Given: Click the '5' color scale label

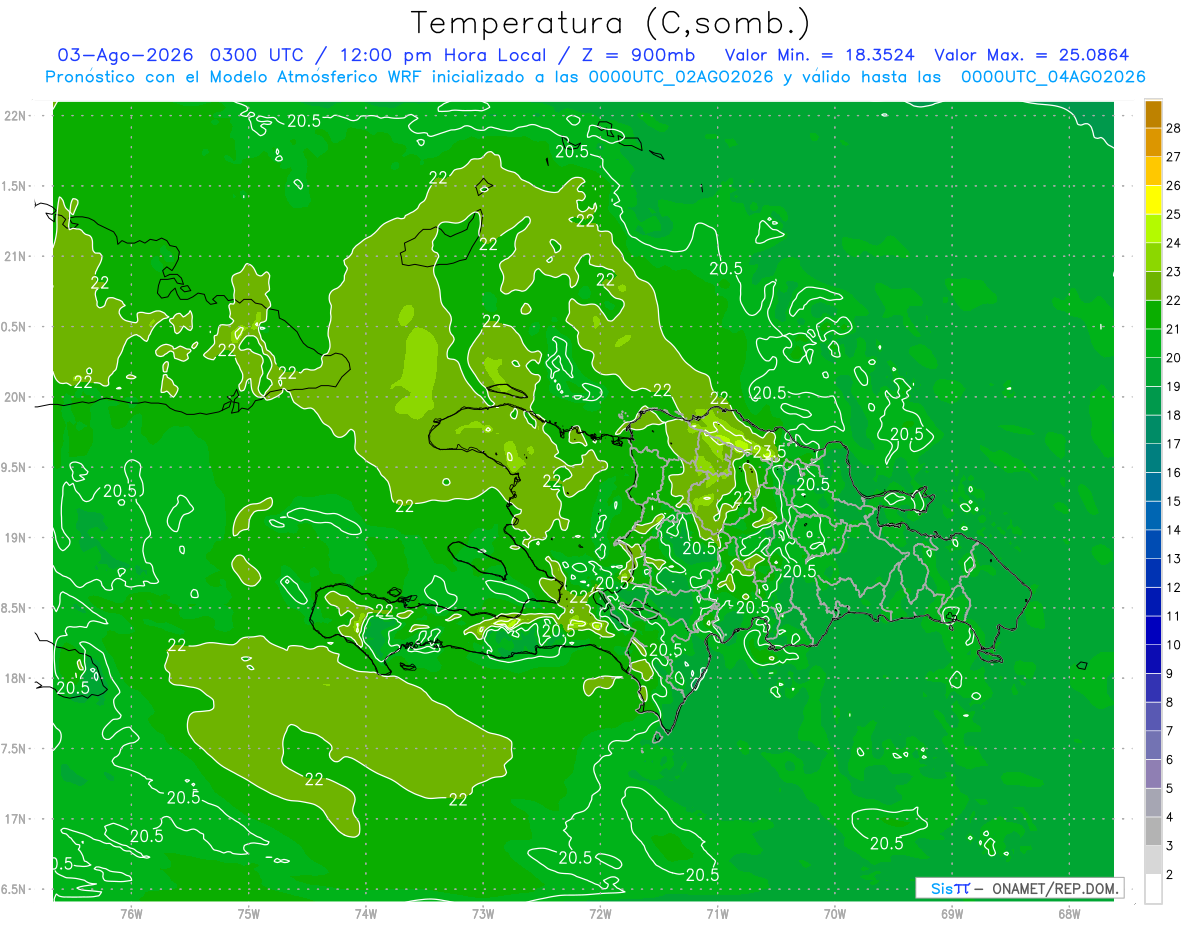Looking at the screenshot, I should (x=1170, y=789).
